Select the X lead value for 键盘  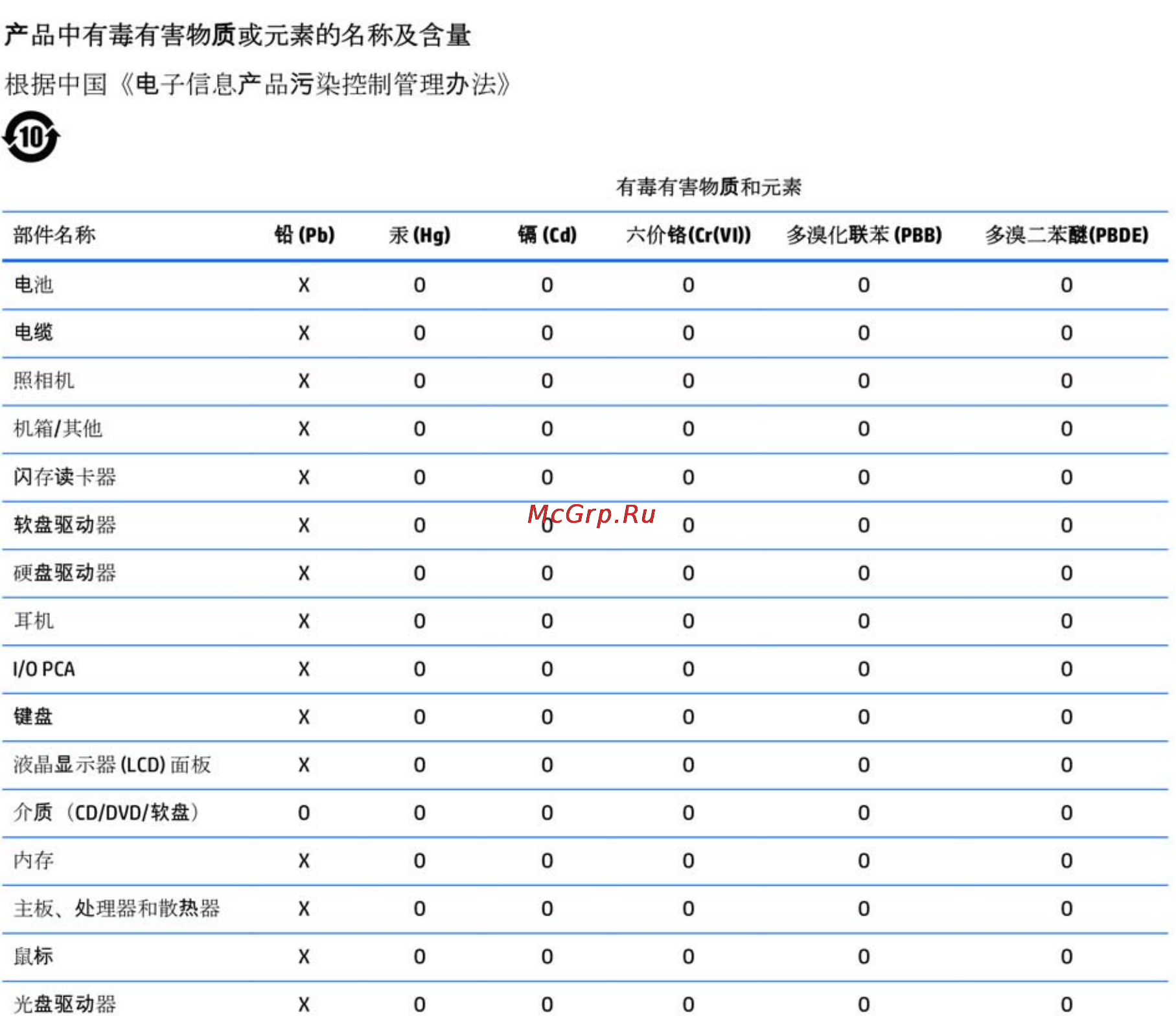(304, 717)
